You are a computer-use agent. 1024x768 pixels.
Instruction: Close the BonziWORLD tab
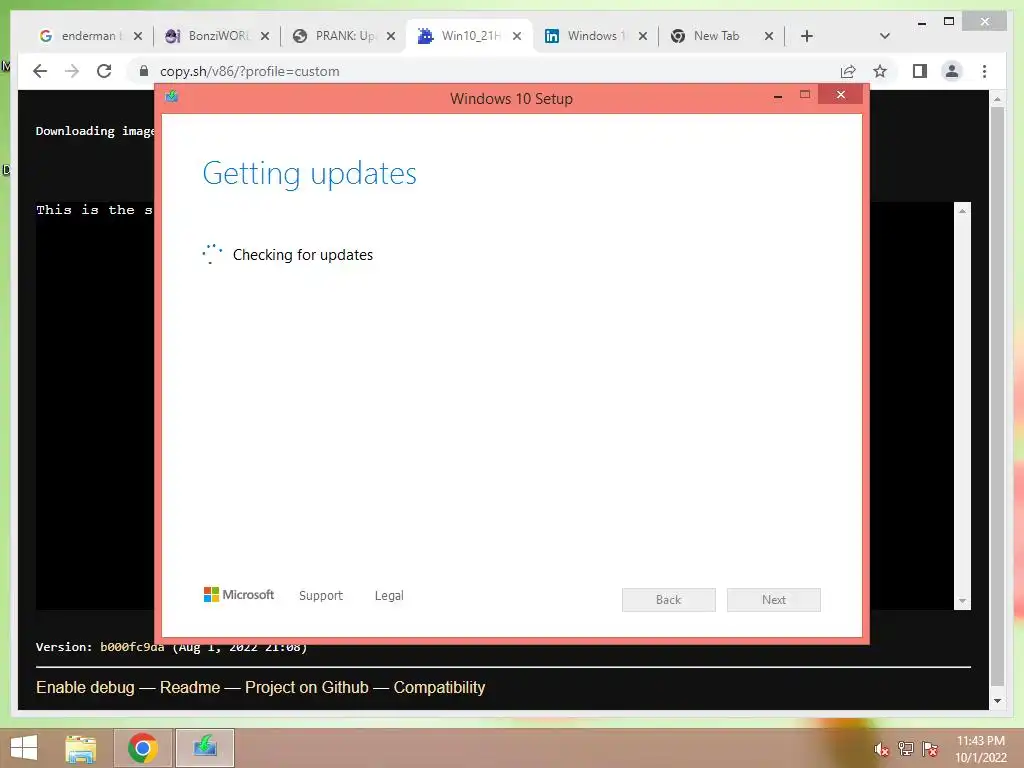(264, 36)
